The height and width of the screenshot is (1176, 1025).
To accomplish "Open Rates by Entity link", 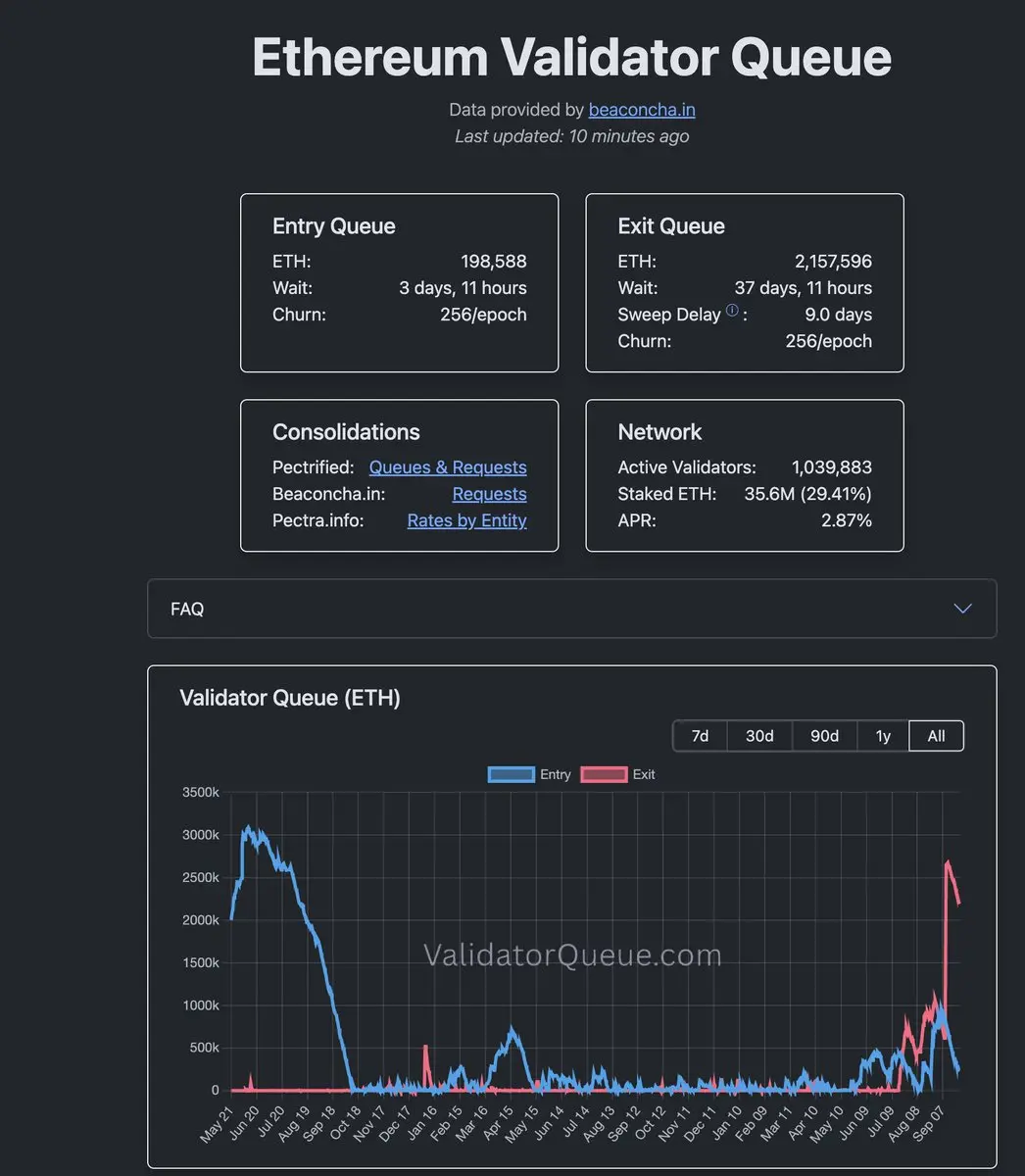I will [466, 520].
